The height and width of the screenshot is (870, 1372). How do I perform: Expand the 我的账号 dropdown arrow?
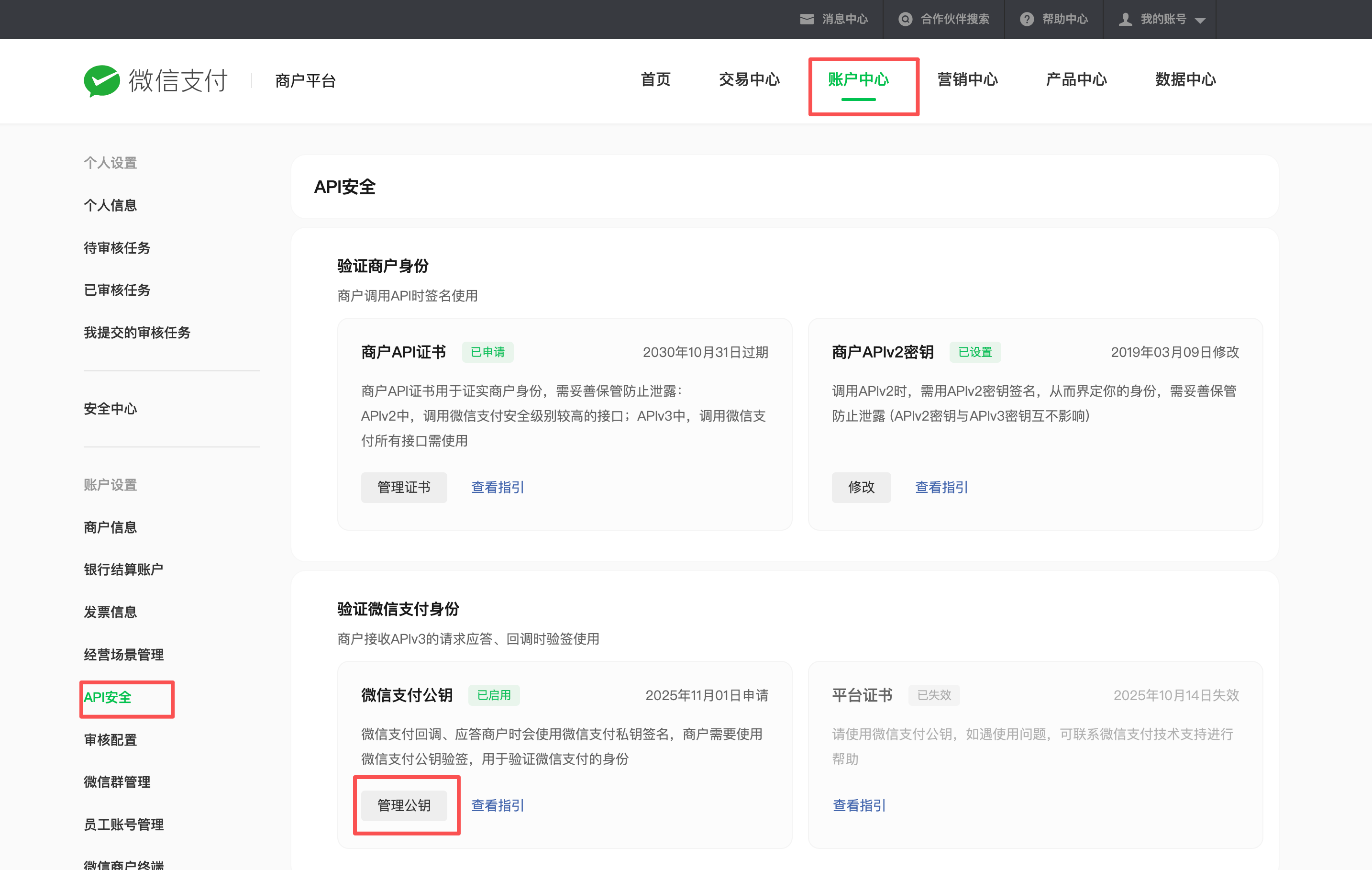click(1200, 21)
